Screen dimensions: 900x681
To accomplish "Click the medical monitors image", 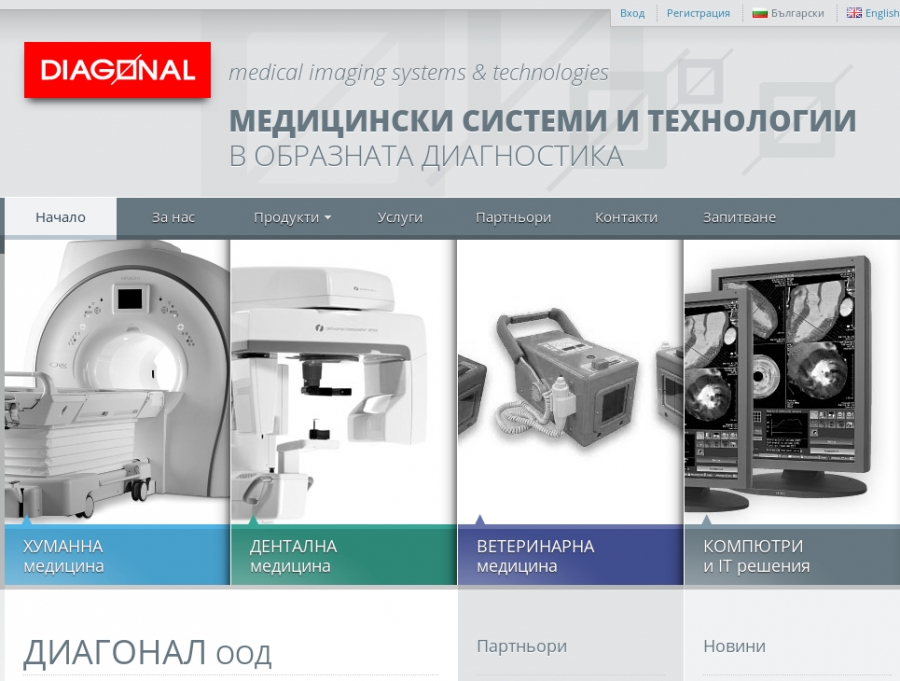I will [791, 380].
